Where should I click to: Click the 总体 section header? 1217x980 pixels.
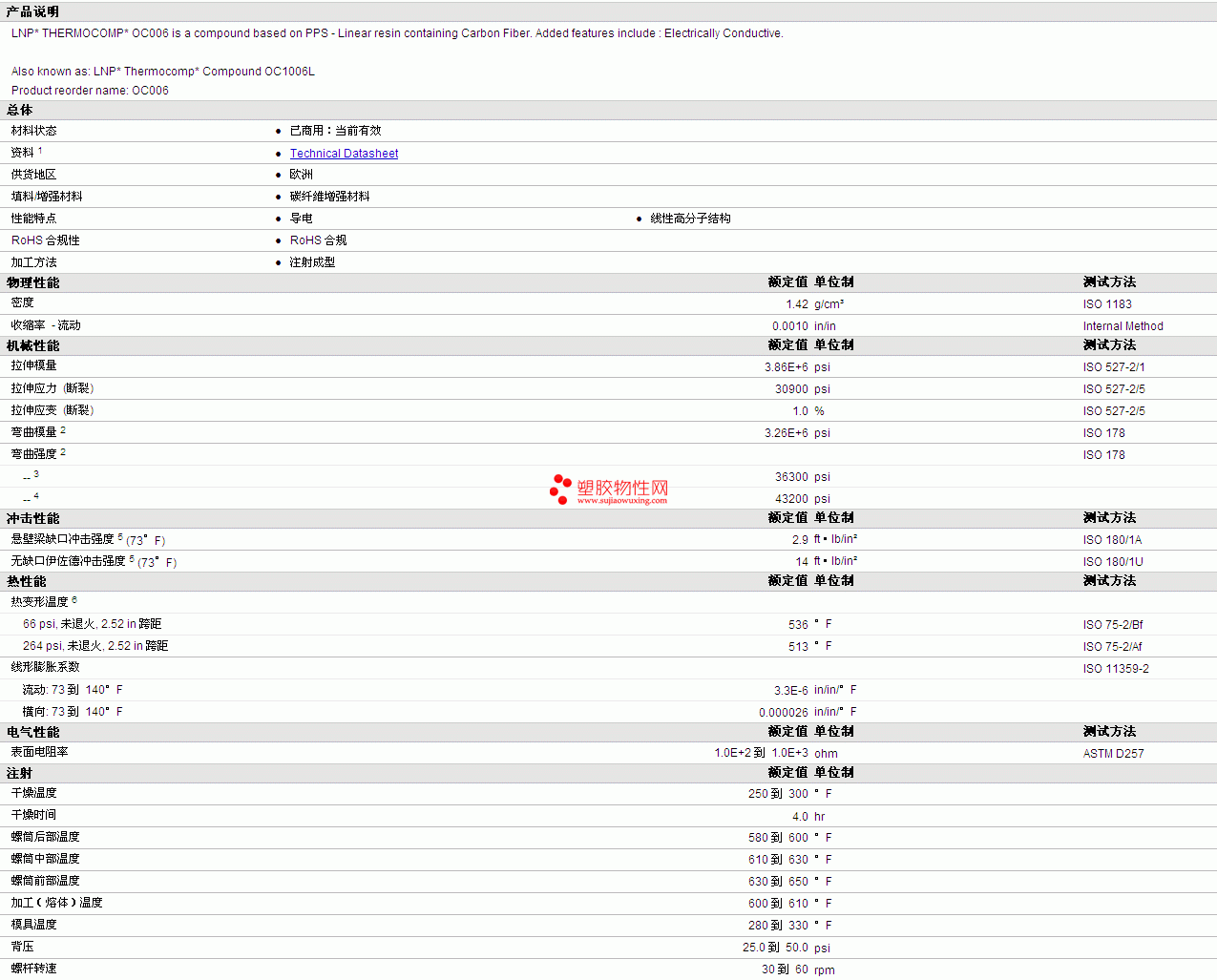coord(19,110)
